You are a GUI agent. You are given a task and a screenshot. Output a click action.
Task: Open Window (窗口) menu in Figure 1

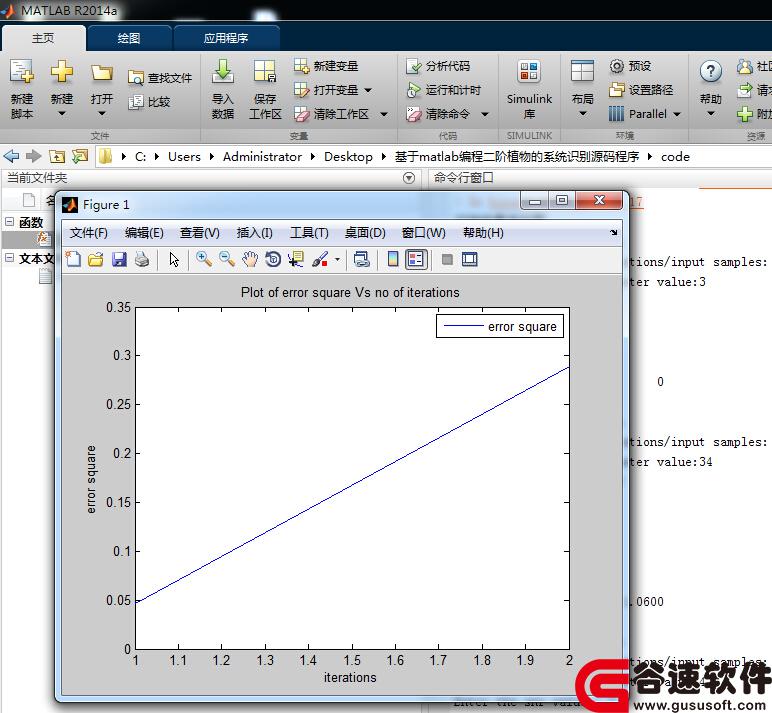pyautogui.click(x=423, y=232)
